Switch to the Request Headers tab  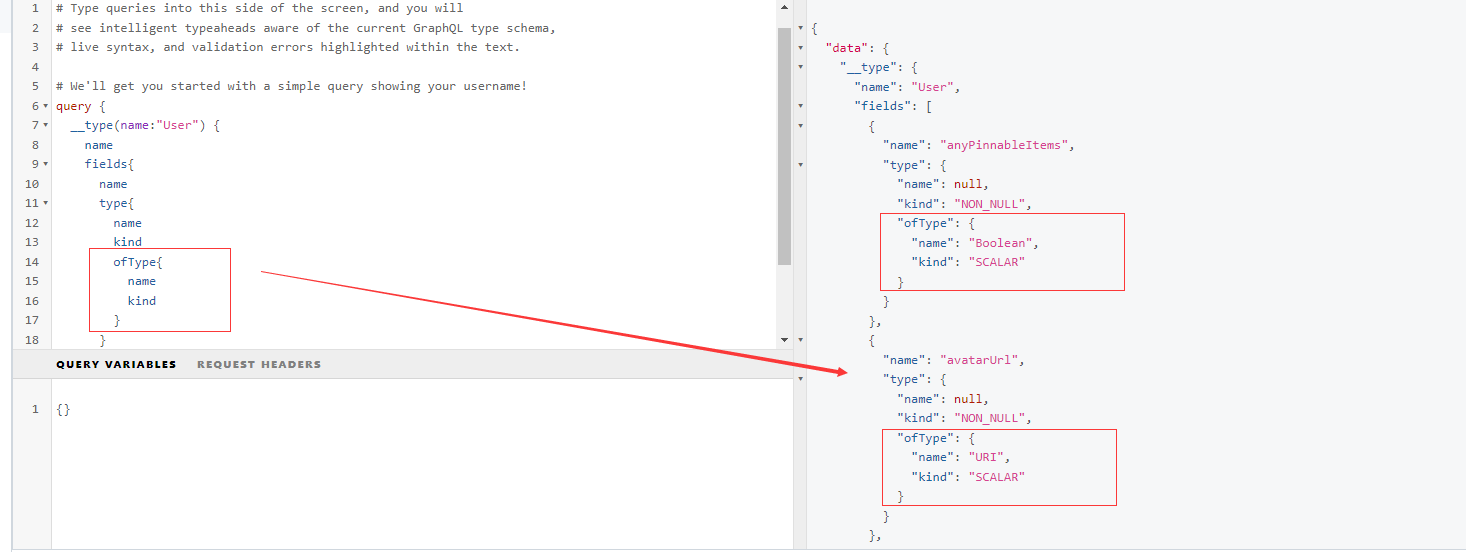259,365
